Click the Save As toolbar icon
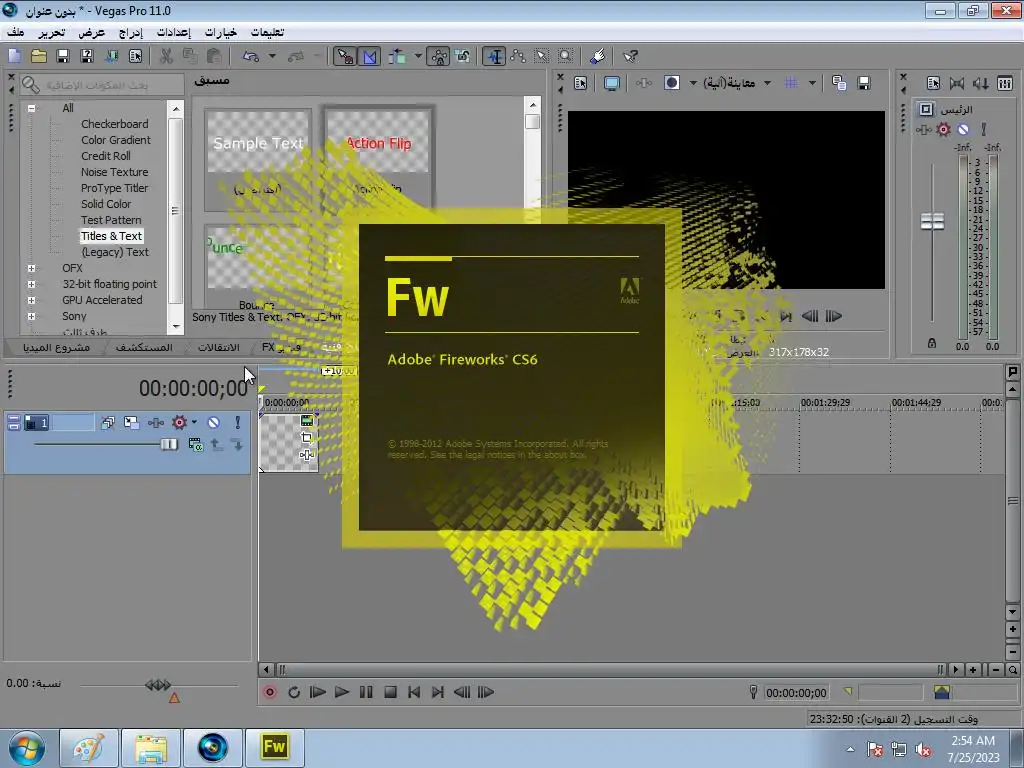Viewport: 1024px width, 768px height. [87, 56]
